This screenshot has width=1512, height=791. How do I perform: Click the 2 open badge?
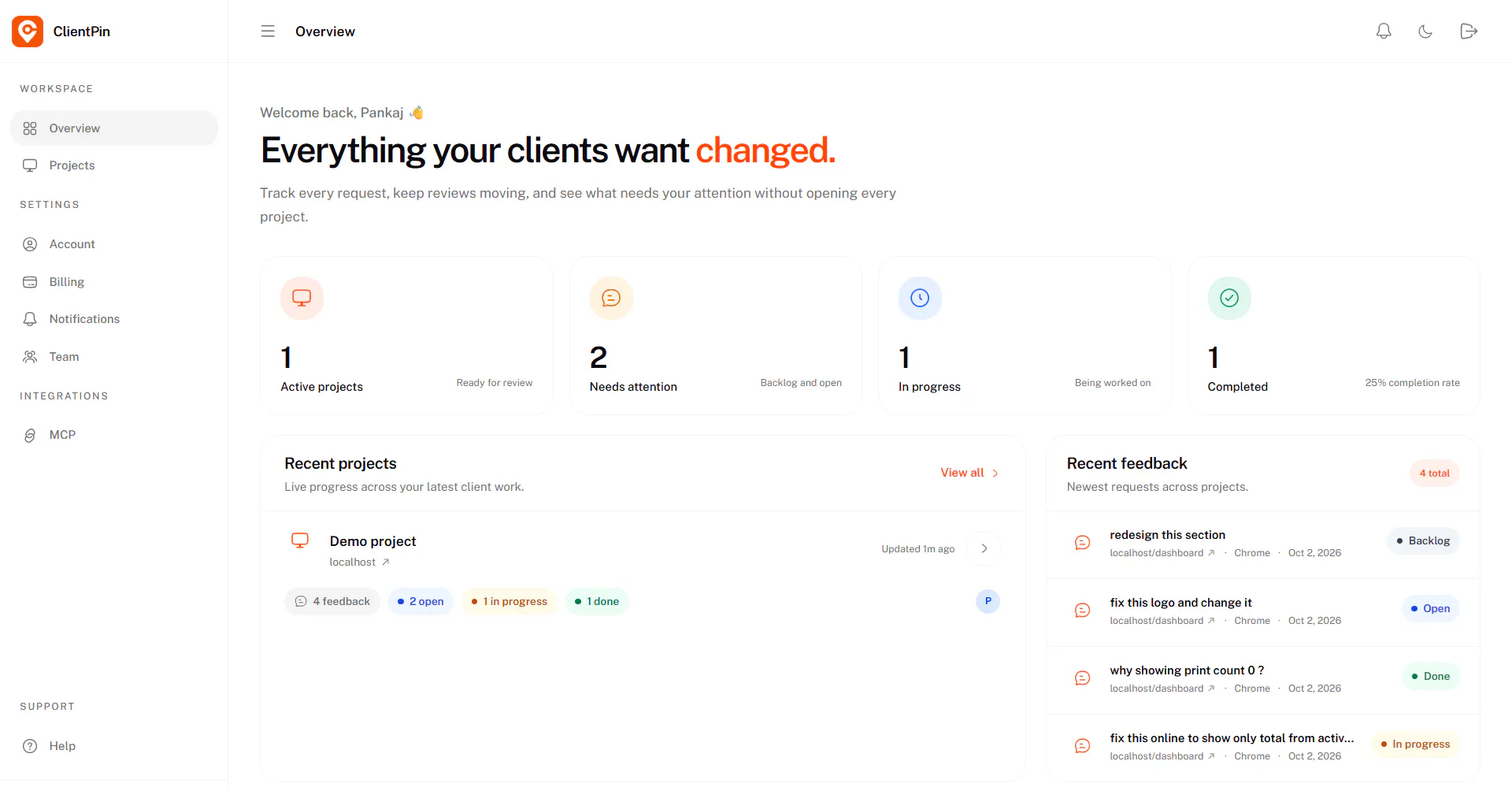pos(421,601)
